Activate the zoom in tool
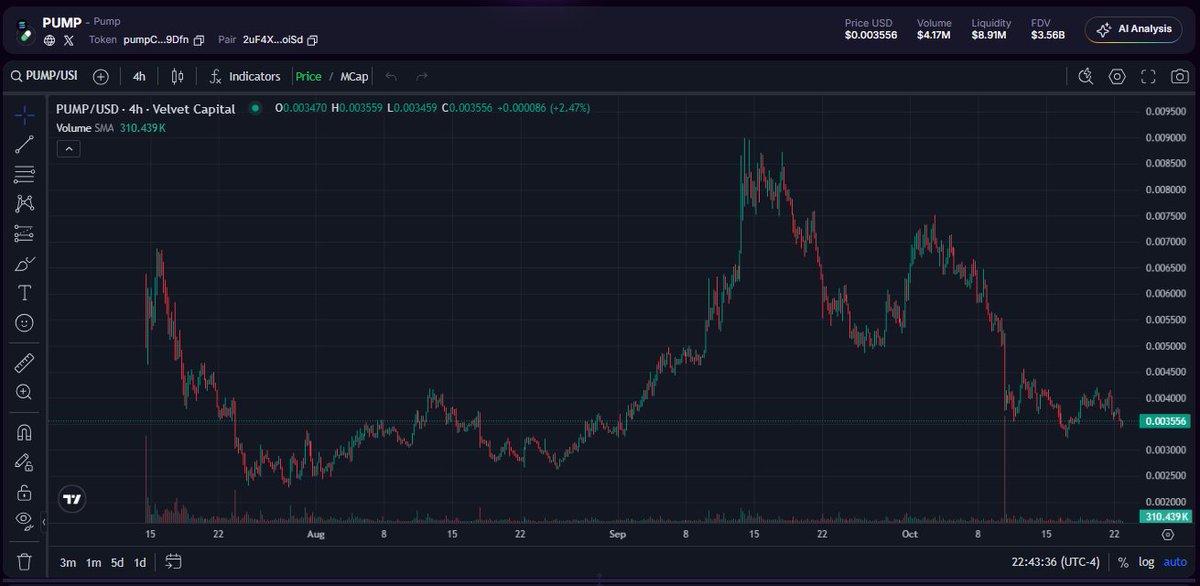1200x586 pixels. click(x=25, y=392)
